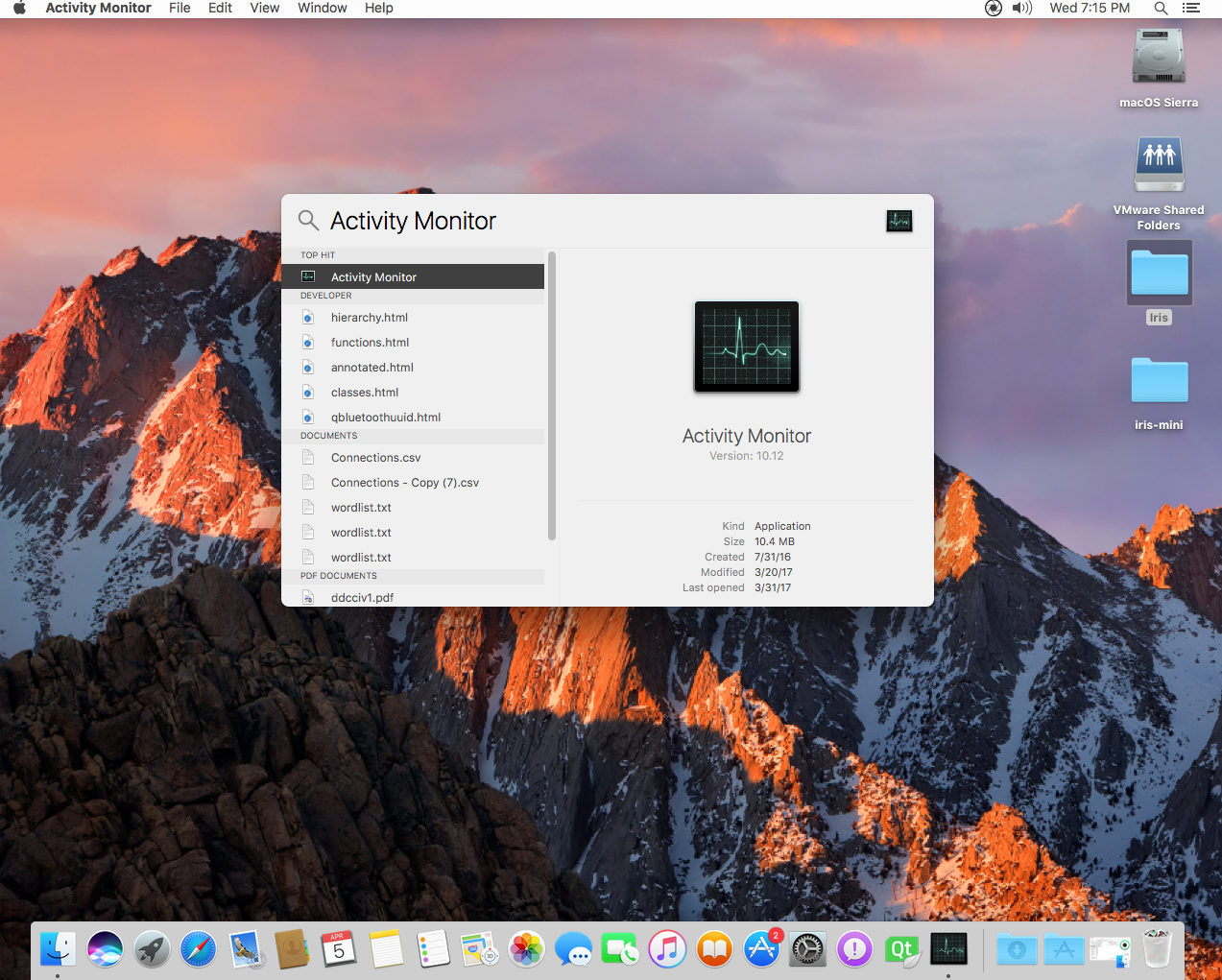The image size is (1222, 980).
Task: Open Photos icon in dock
Action: (527, 949)
